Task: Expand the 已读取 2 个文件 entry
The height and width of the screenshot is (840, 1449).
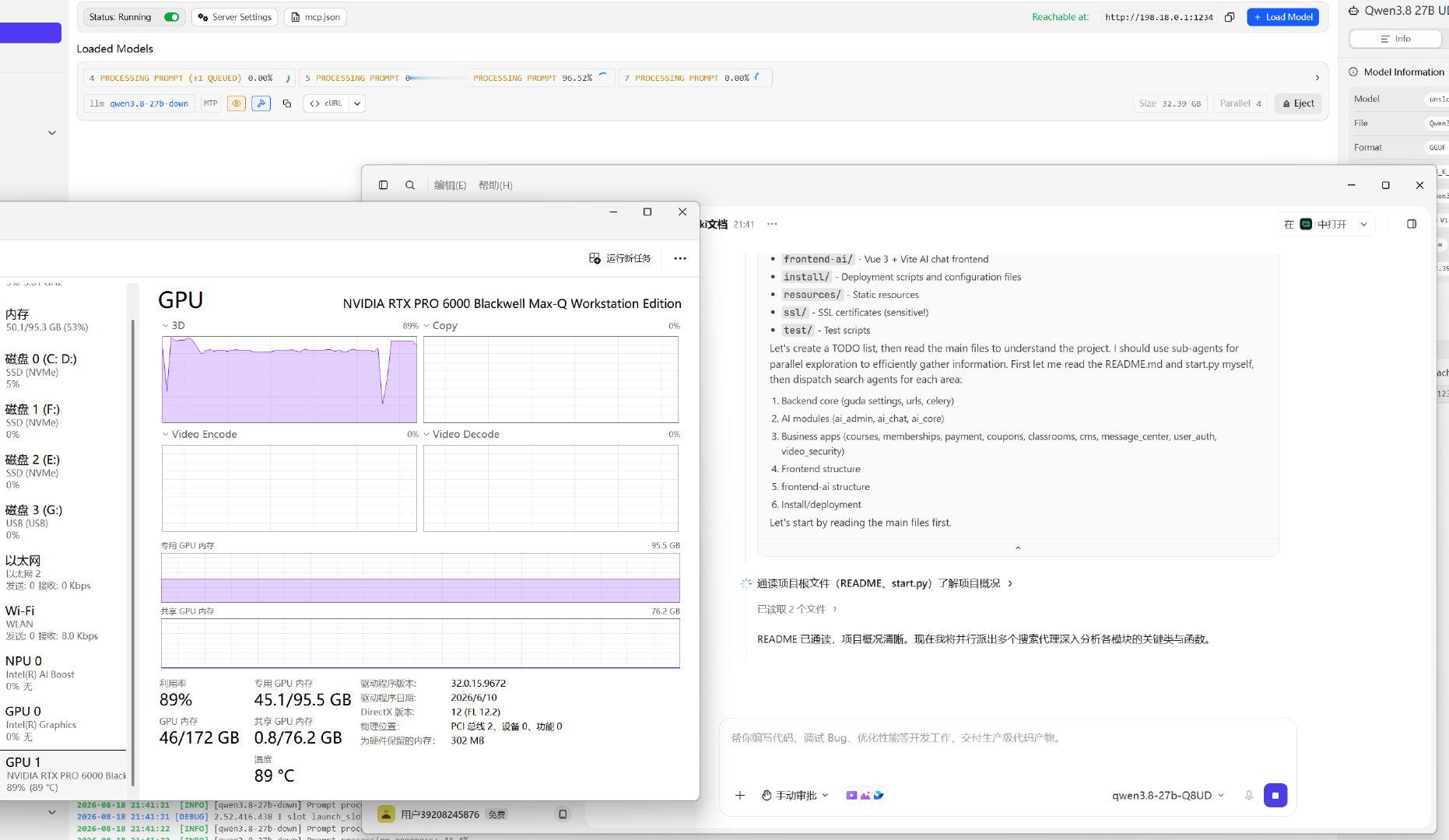Action: point(797,609)
